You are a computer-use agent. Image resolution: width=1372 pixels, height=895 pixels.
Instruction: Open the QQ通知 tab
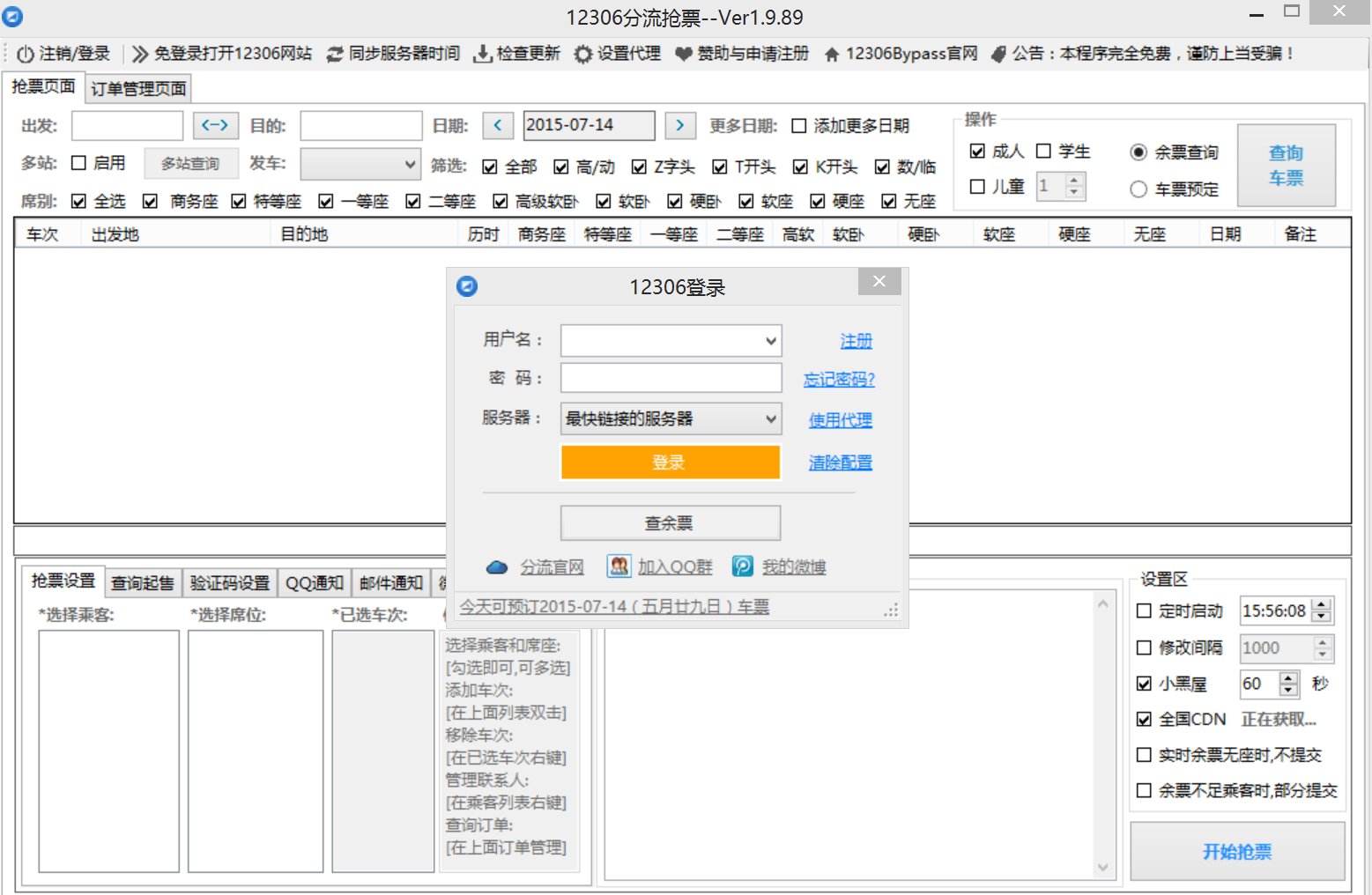point(315,583)
